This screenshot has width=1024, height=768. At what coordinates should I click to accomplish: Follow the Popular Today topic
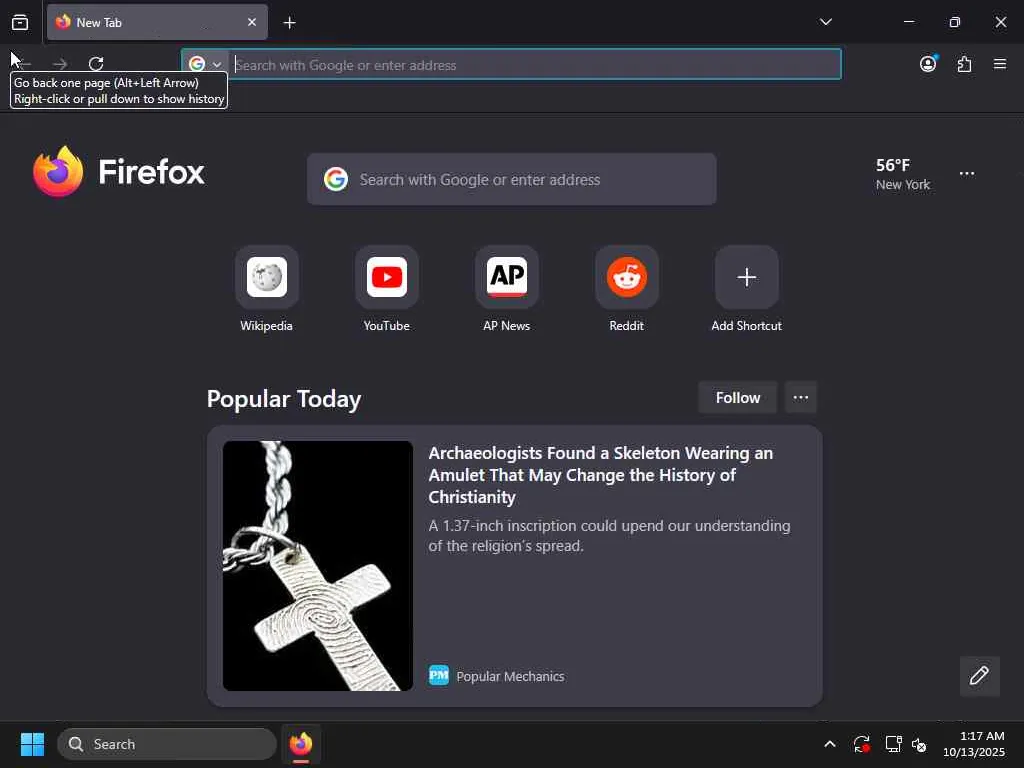tap(737, 398)
